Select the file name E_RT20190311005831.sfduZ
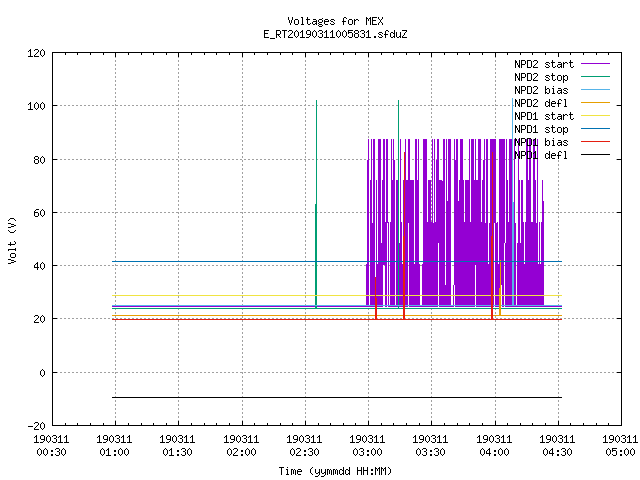The width and height of the screenshot is (640, 480). pyautogui.click(x=335, y=34)
